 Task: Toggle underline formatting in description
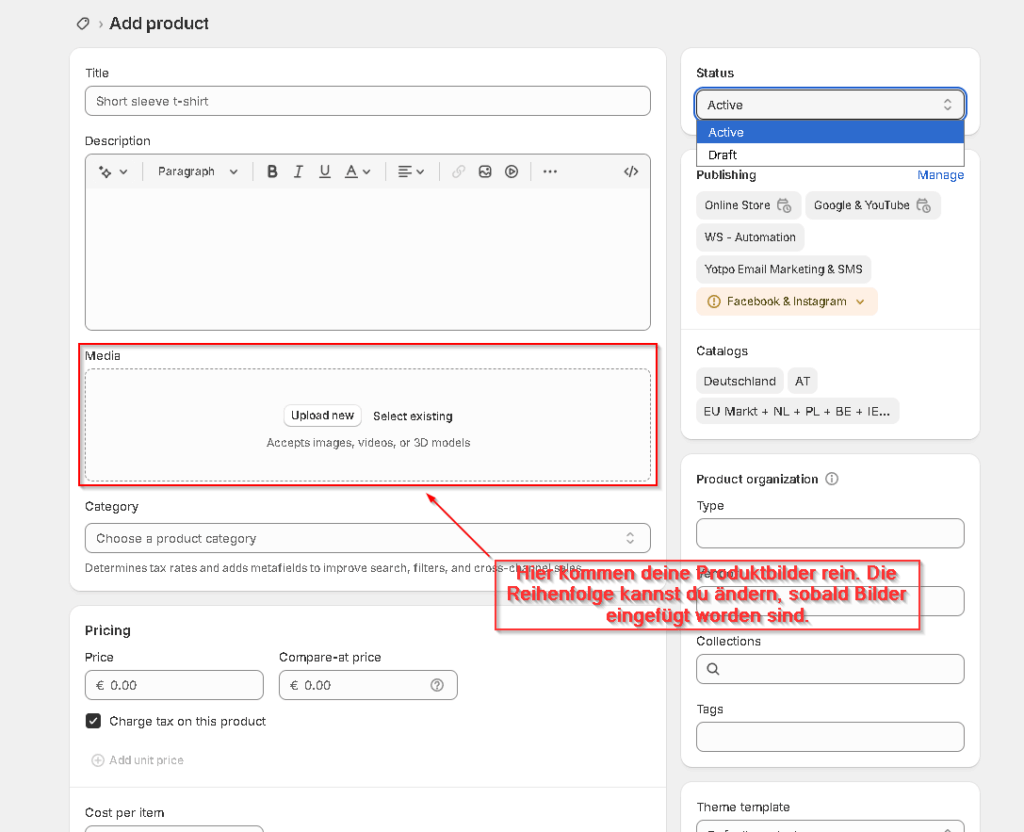click(325, 172)
